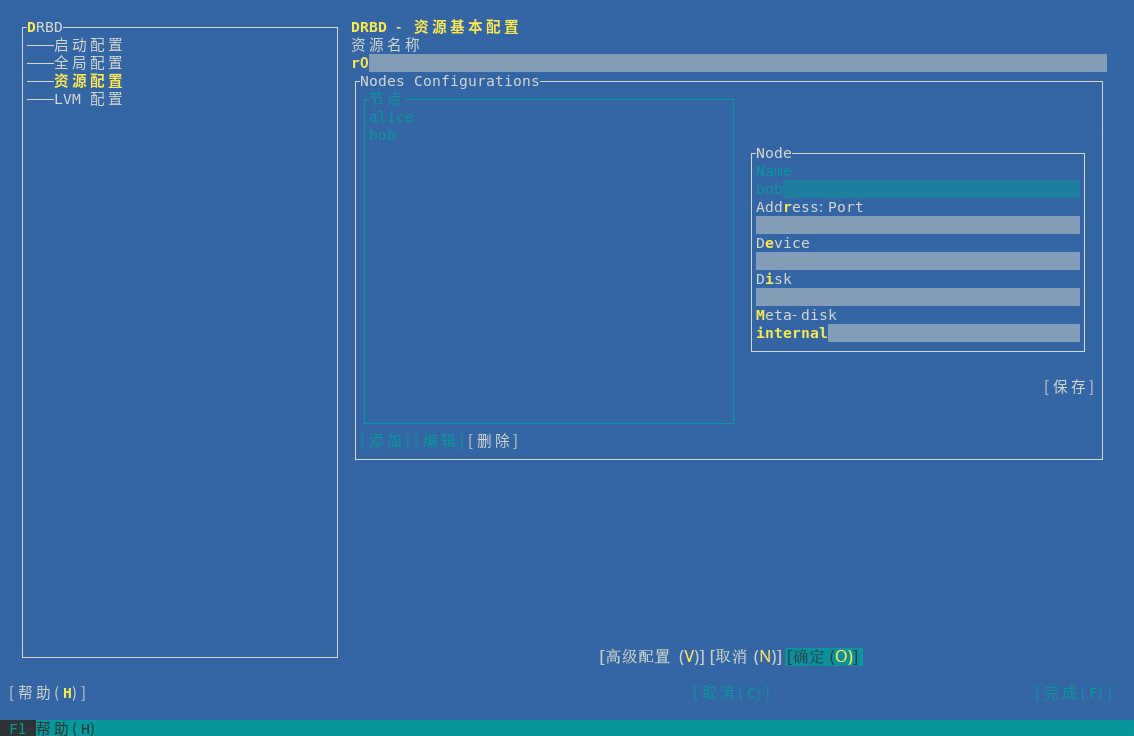Screen dimensions: 1134x736
Task: Focus the 资源名称 field containing r0
Action: 729,63
